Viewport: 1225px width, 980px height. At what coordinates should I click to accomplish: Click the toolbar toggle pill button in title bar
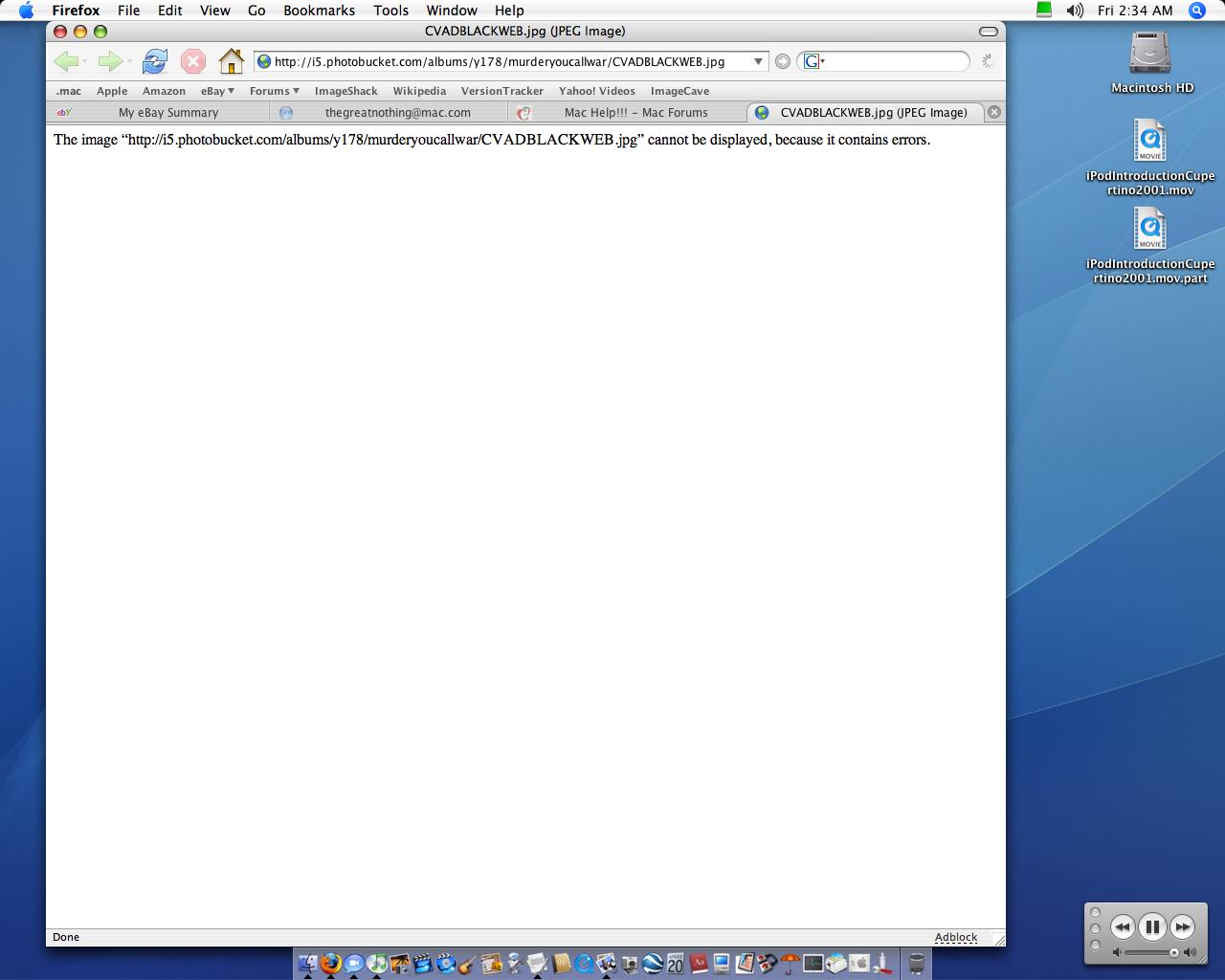[989, 32]
